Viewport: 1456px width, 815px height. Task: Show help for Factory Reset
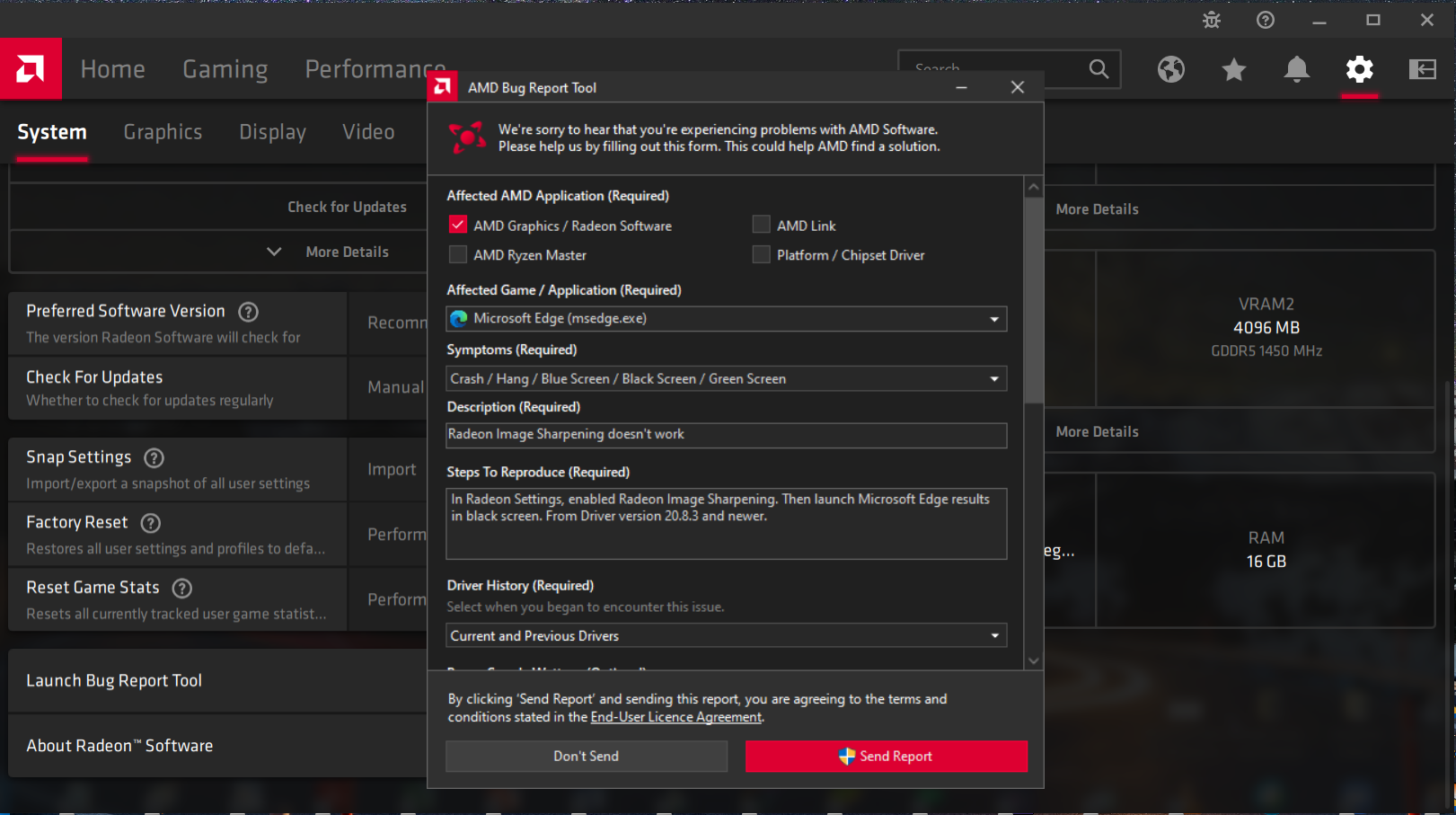pyautogui.click(x=151, y=523)
